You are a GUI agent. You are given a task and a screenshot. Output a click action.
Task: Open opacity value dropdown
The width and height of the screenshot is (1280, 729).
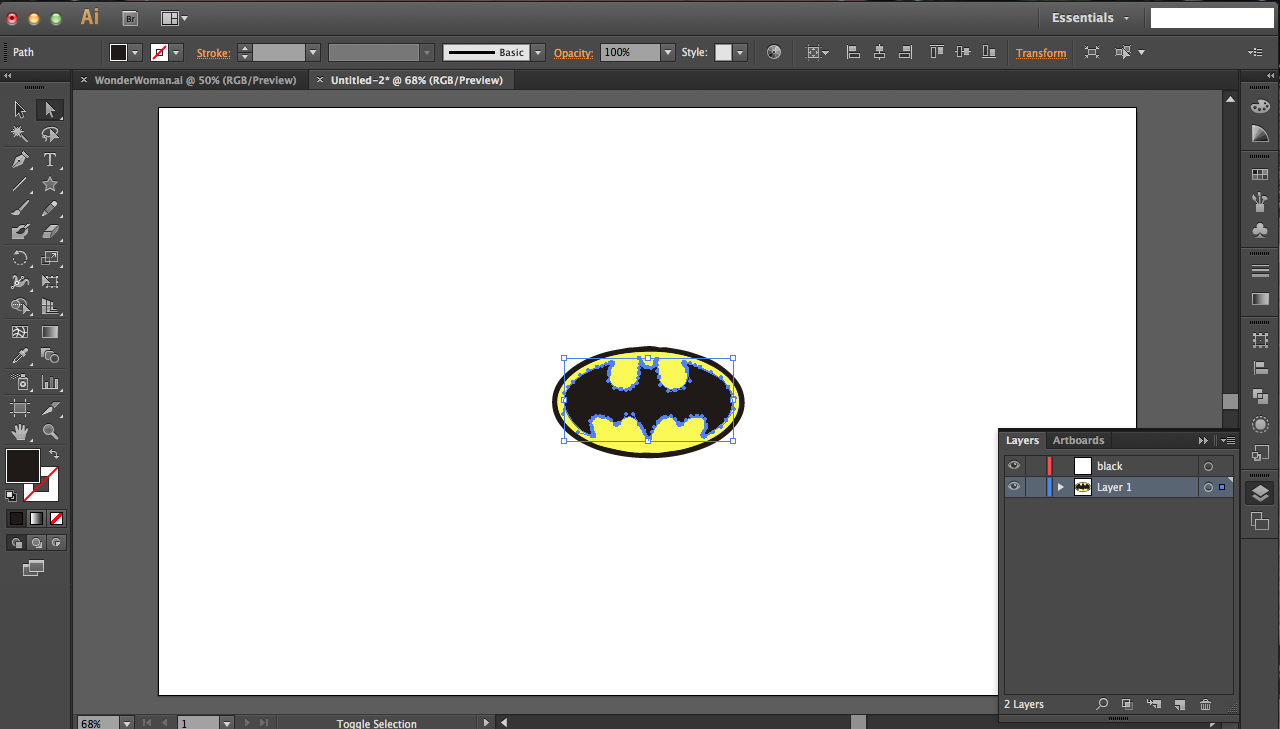pos(667,52)
